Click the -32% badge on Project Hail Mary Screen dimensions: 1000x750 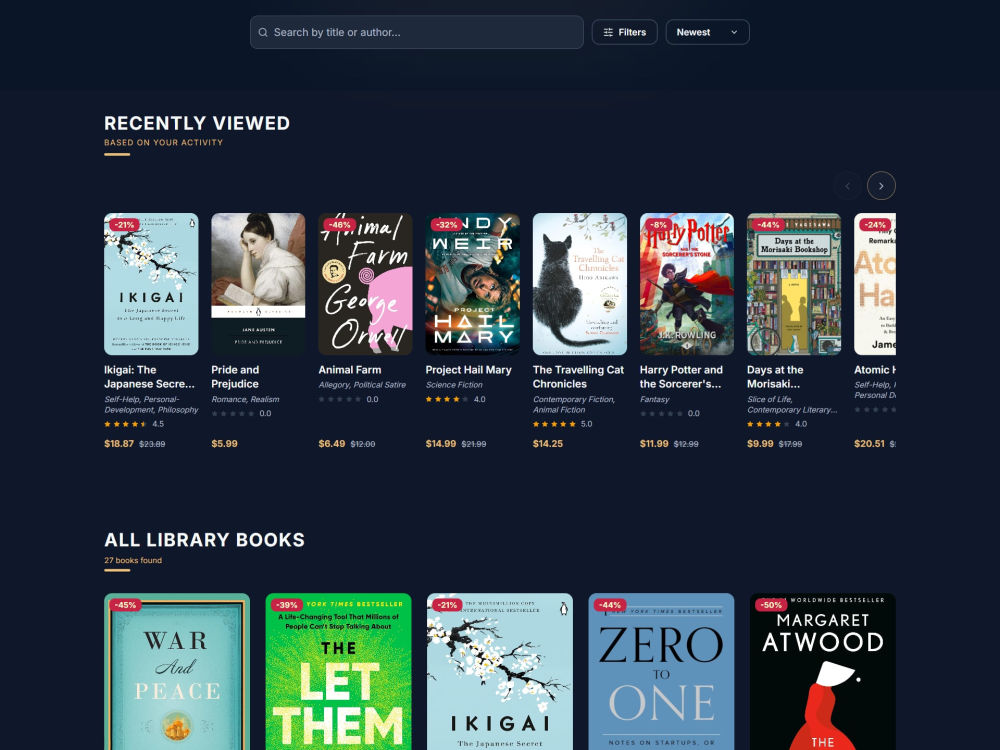[x=446, y=224]
